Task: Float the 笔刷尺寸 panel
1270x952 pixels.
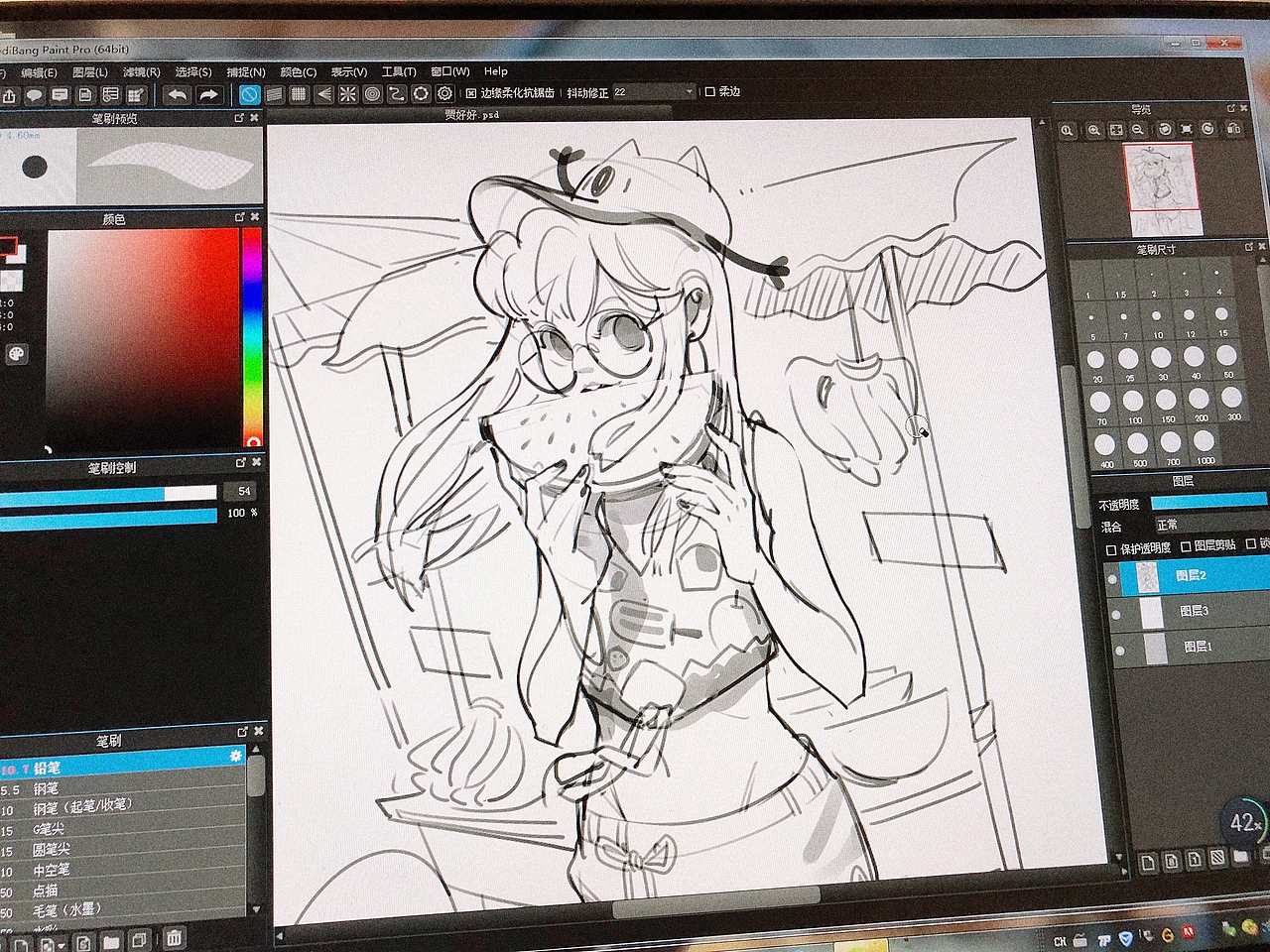Action: coord(1248,246)
